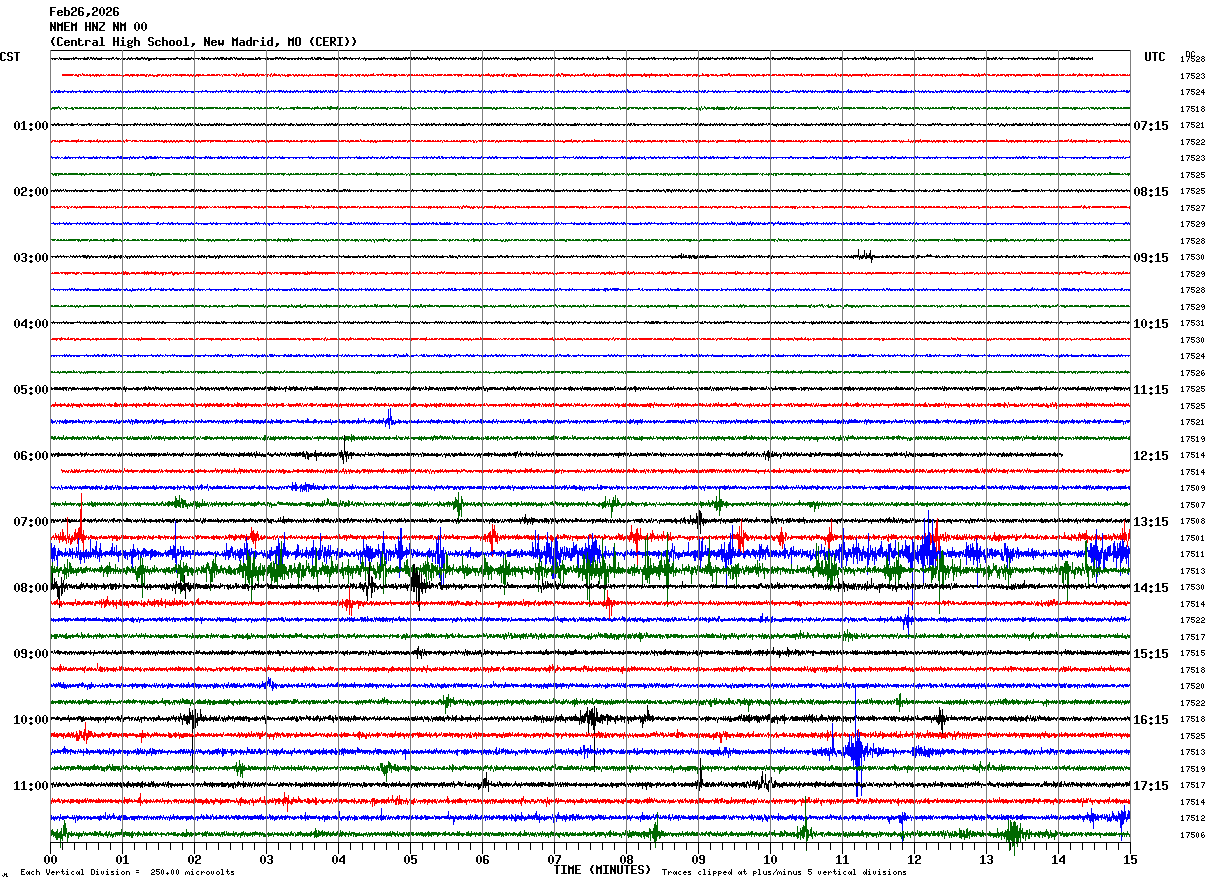Select the 06:00 CST time label
The image size is (1210, 886).
point(31,456)
